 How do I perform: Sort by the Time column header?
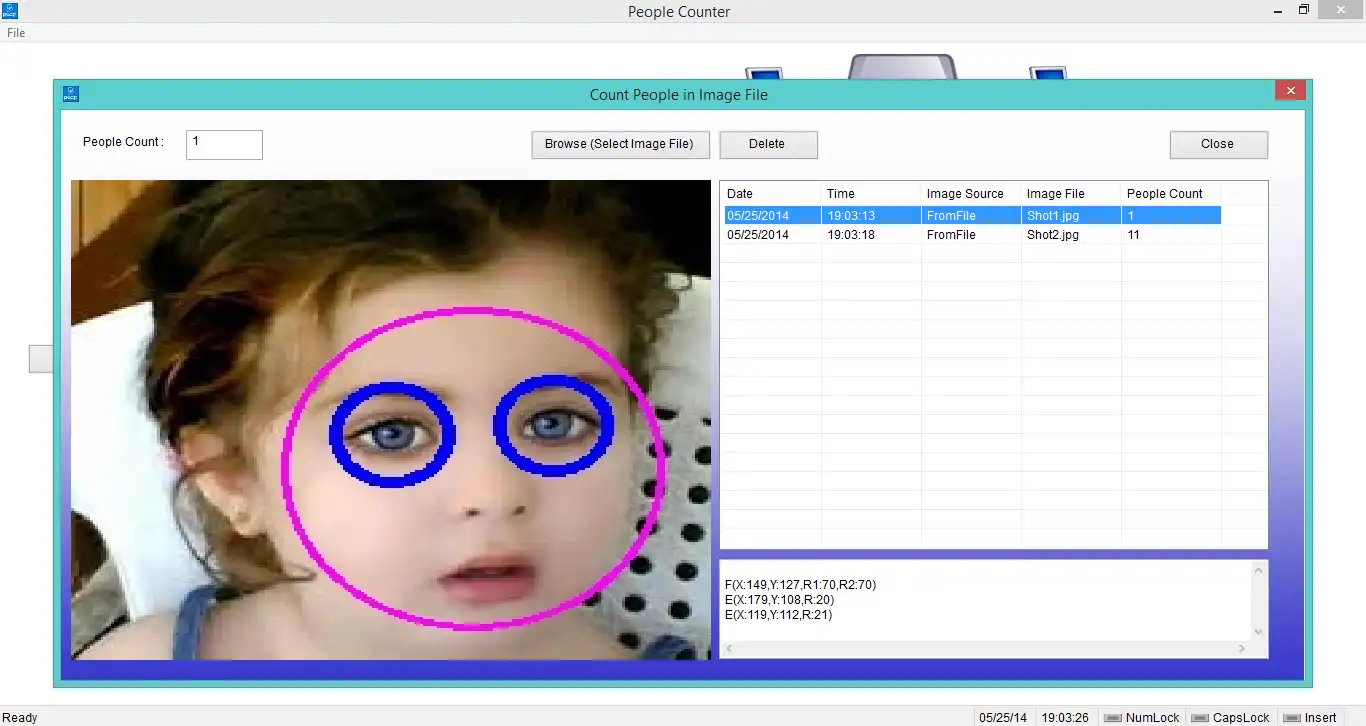pyautogui.click(x=870, y=194)
